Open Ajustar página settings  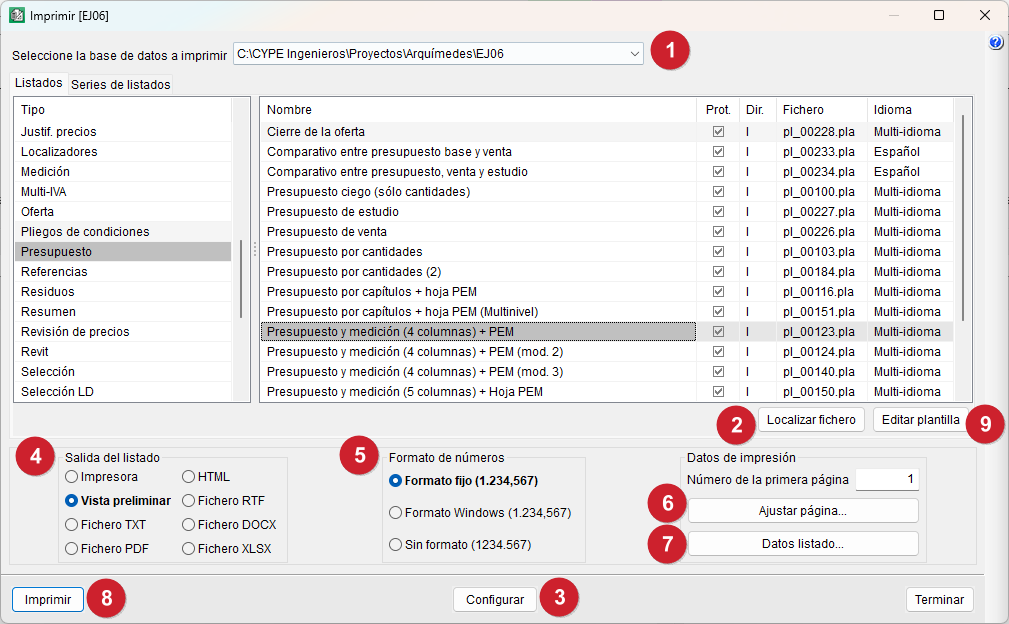click(x=802, y=511)
